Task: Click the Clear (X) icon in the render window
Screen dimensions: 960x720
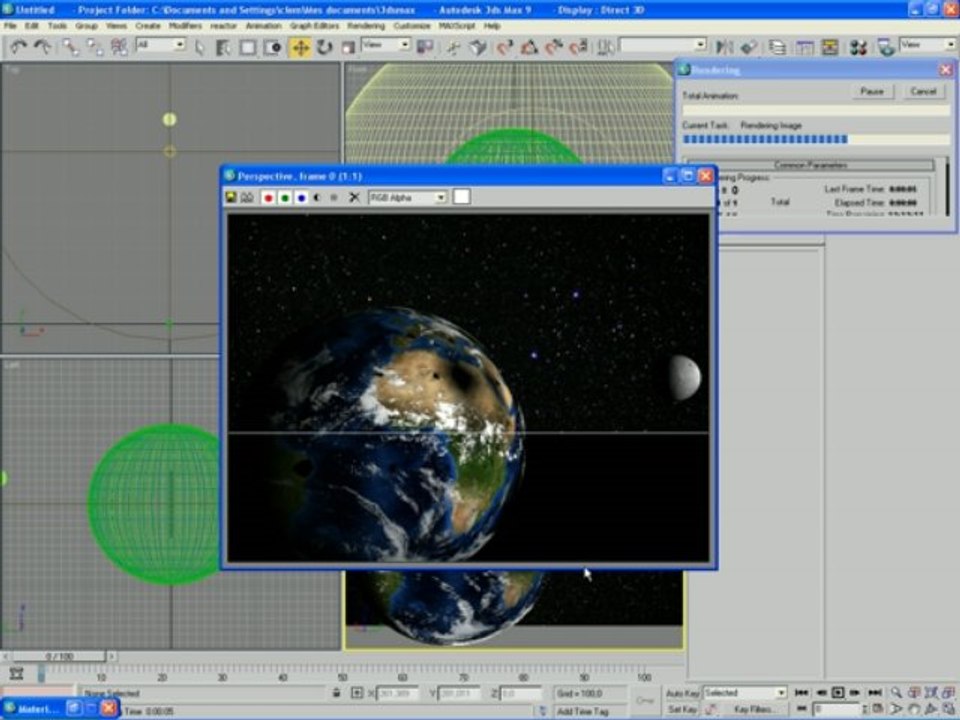Action: (x=354, y=197)
